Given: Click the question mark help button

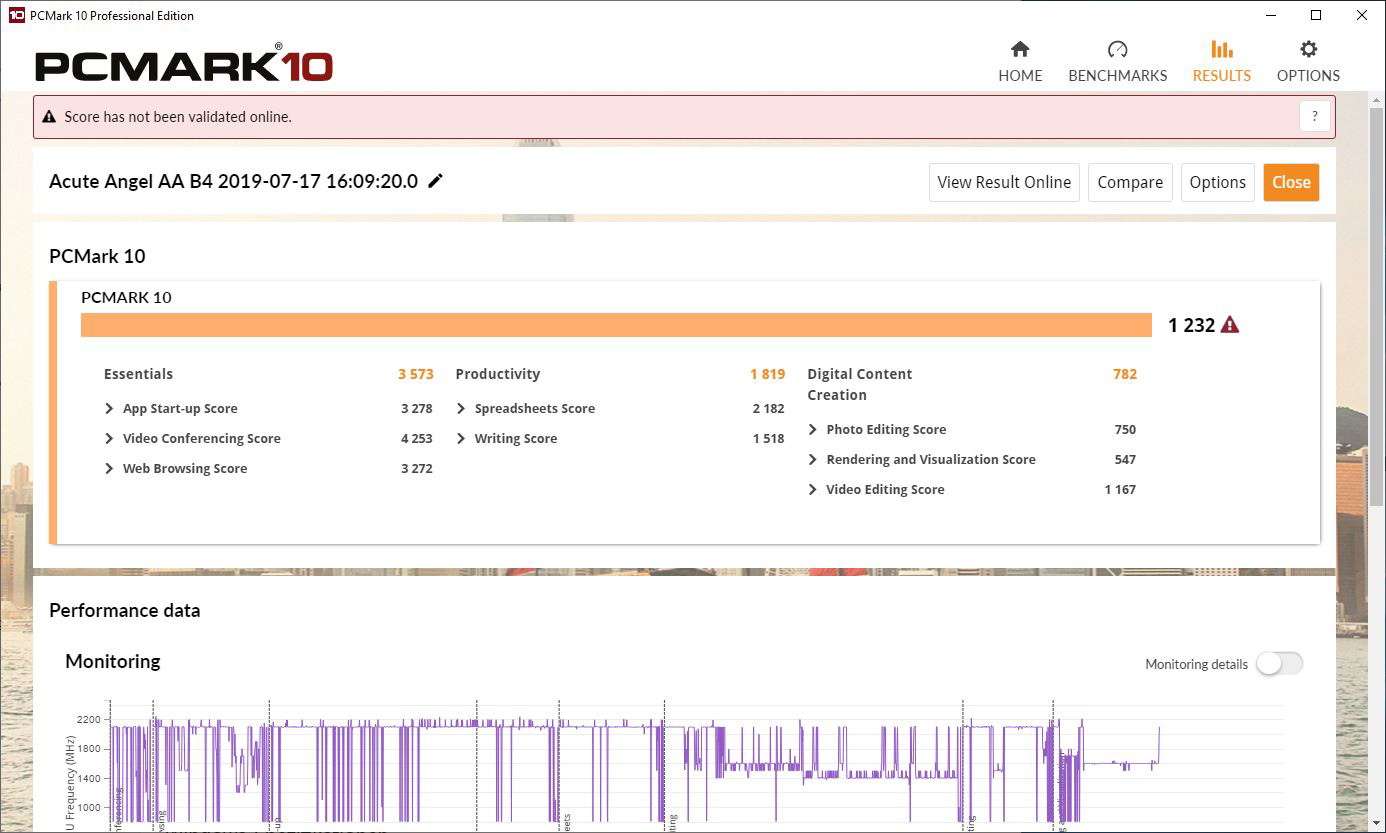Looking at the screenshot, I should [1315, 116].
